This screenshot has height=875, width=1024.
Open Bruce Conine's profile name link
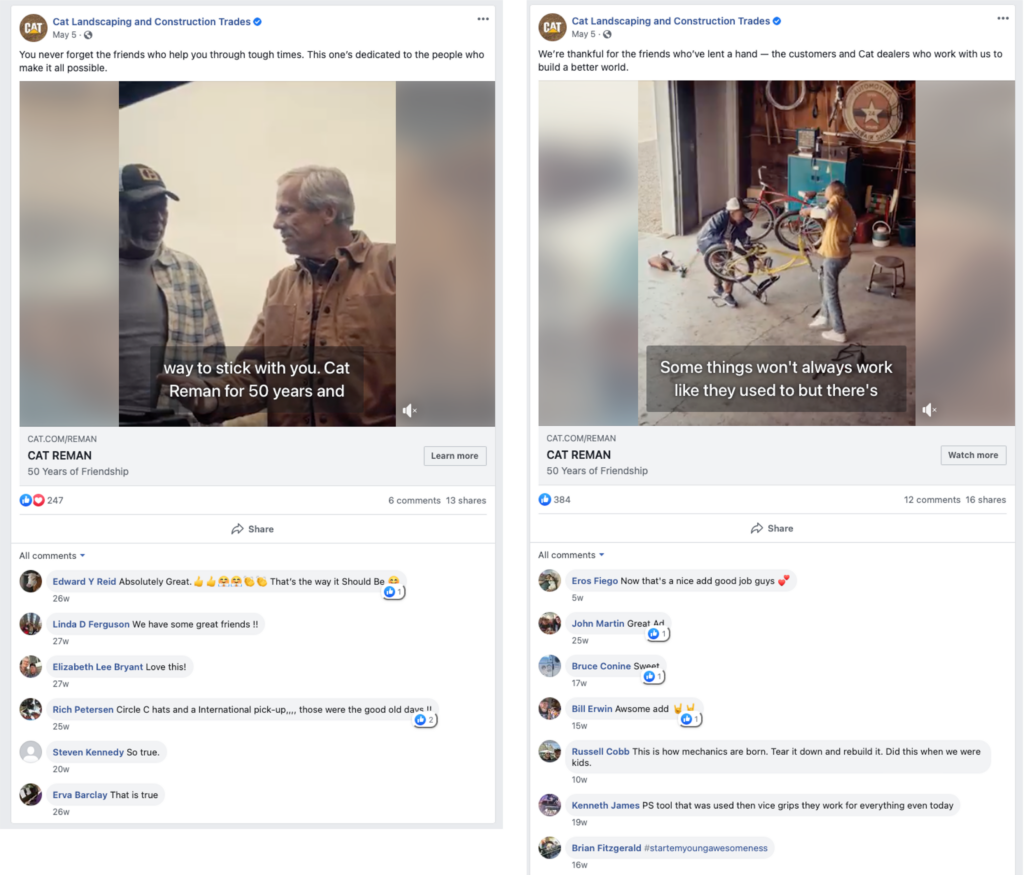[x=601, y=666]
